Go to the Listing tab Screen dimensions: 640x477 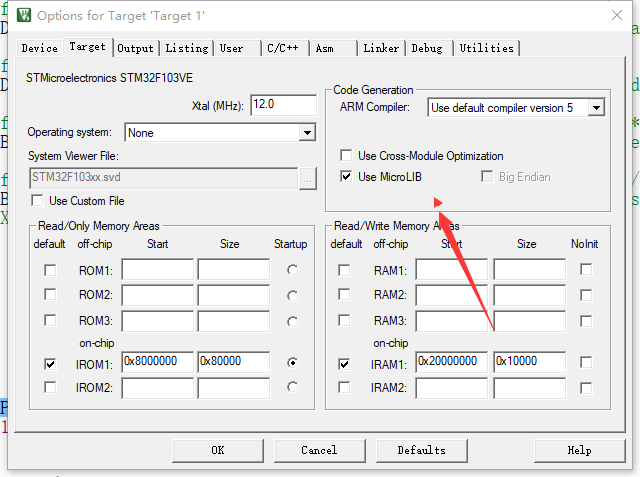(187, 48)
